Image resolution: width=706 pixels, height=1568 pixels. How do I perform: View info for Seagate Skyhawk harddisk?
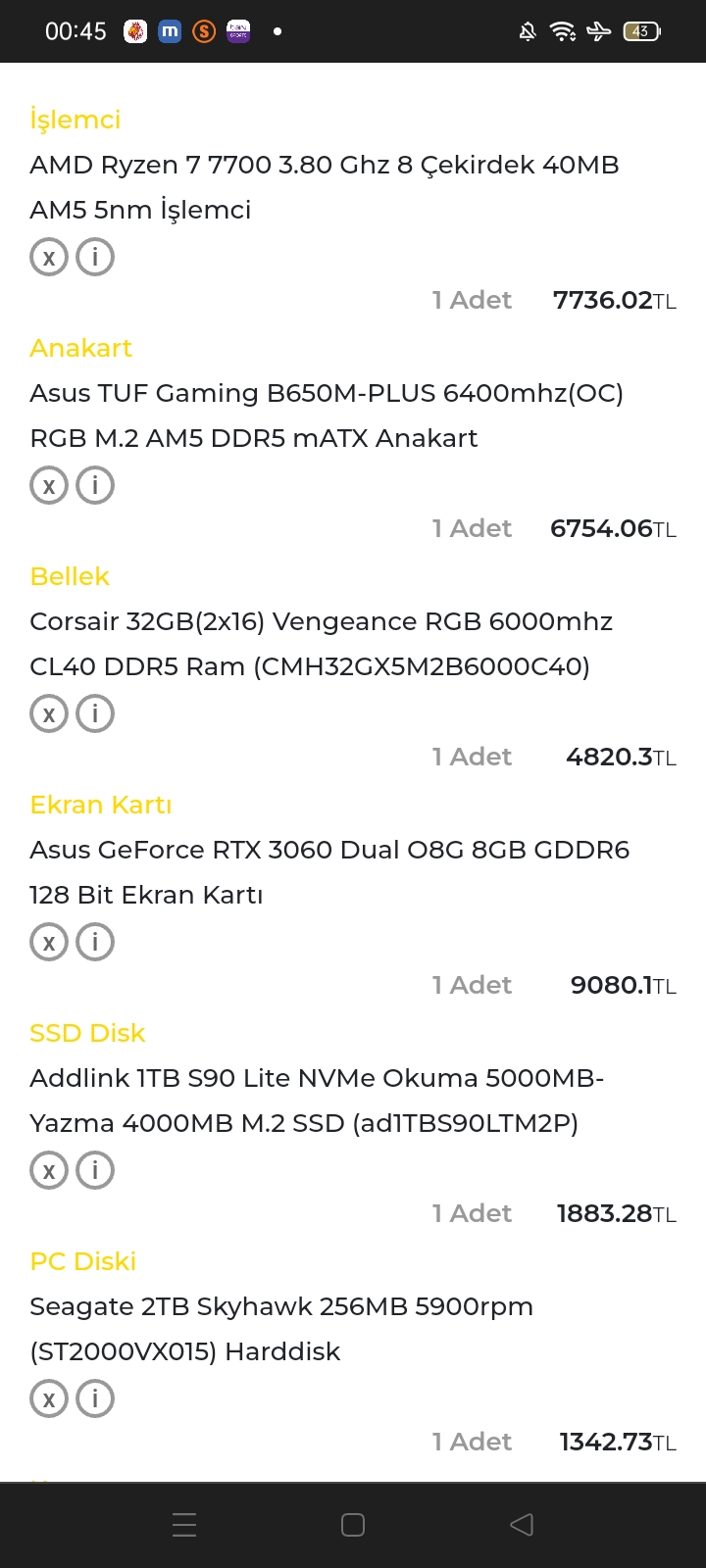tap(95, 1399)
